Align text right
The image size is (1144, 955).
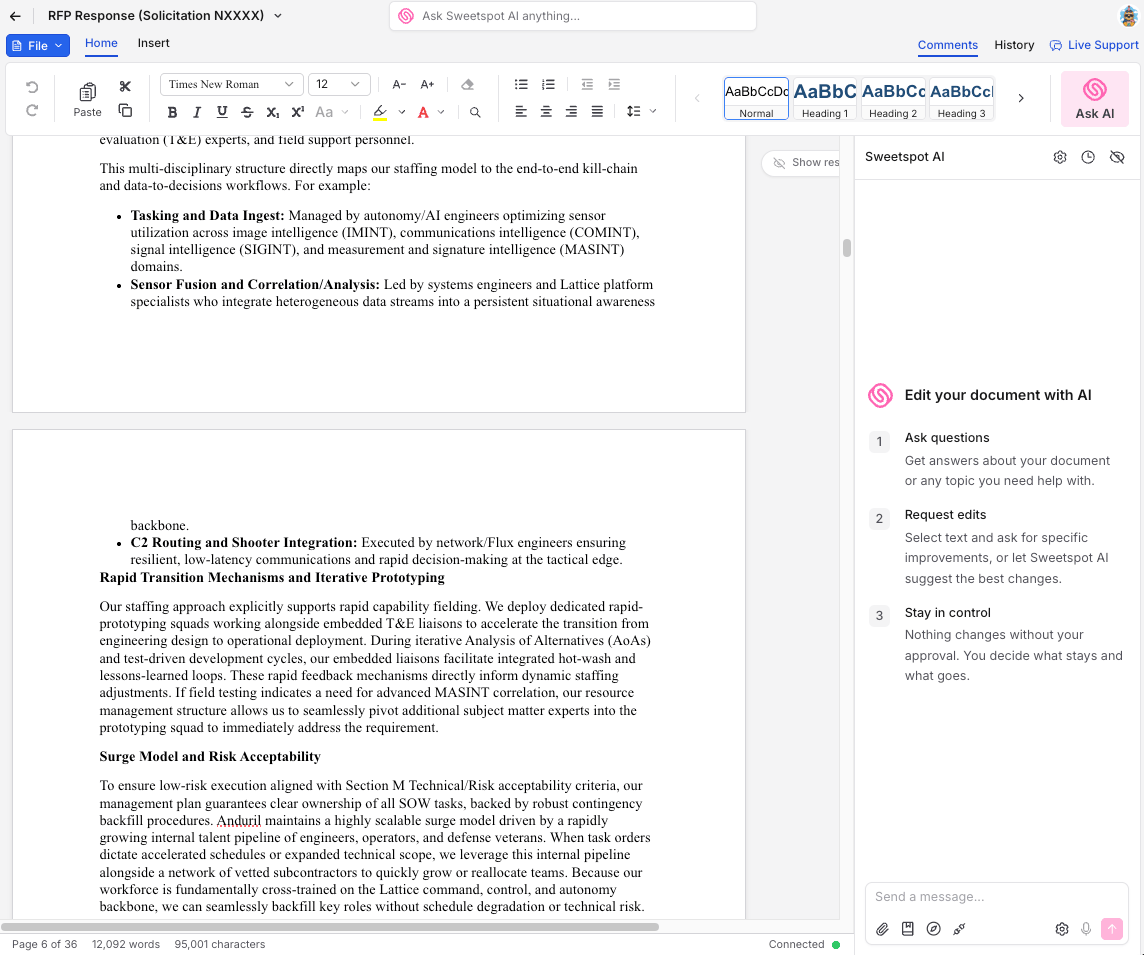click(572, 112)
